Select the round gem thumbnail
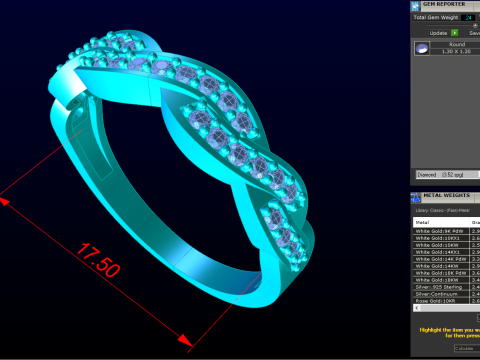The image size is (480, 360). 422,48
